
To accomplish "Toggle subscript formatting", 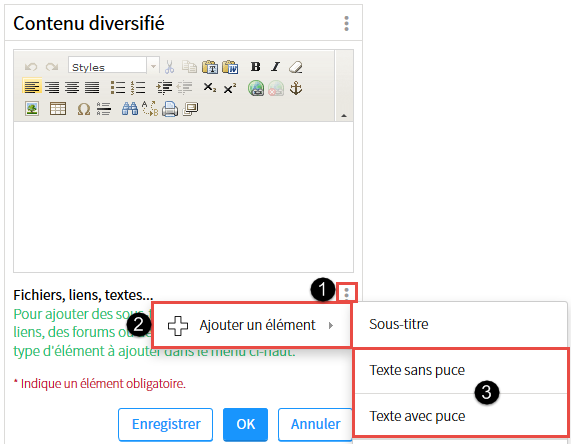I will pyautogui.click(x=209, y=88).
